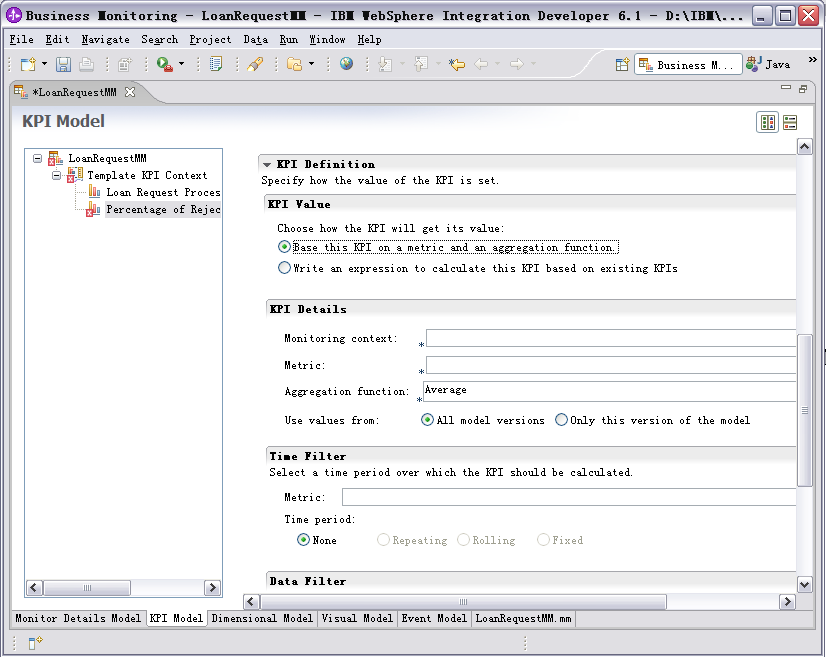Open the Edit menu
This screenshot has height=657, width=826.
(57, 40)
